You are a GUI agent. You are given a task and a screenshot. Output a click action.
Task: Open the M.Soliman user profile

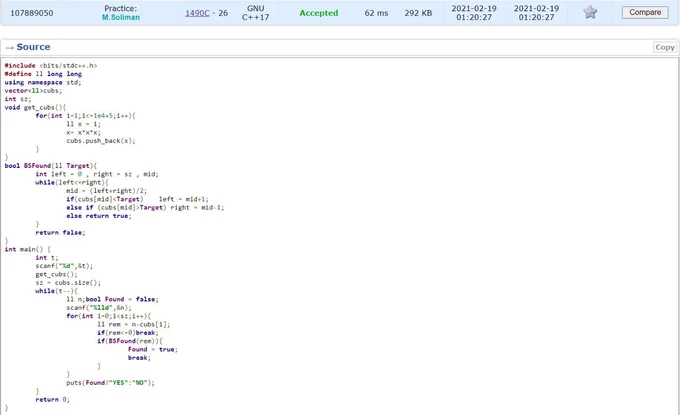pos(121,17)
